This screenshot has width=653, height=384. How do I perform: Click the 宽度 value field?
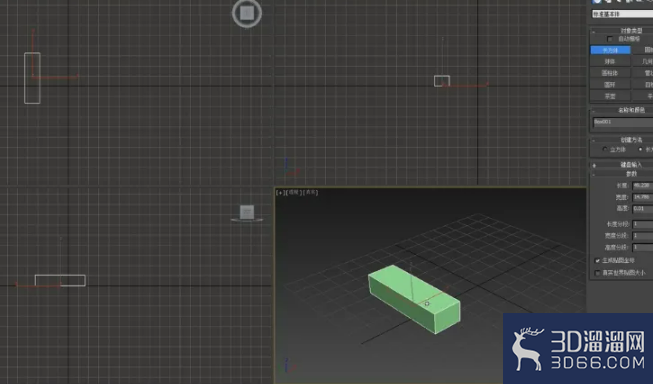pos(643,197)
